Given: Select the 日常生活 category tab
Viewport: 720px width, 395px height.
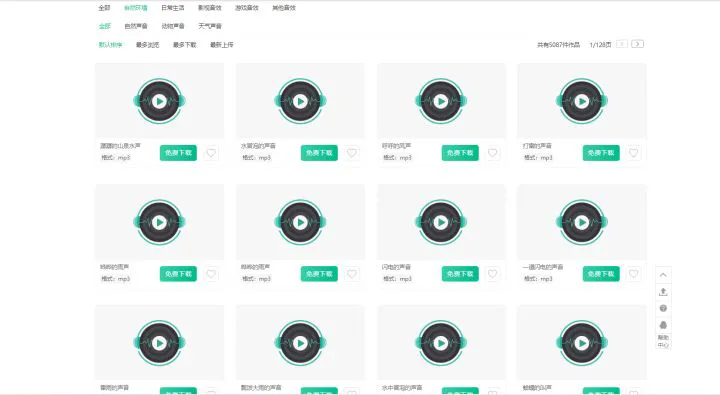Looking at the screenshot, I should (173, 8).
